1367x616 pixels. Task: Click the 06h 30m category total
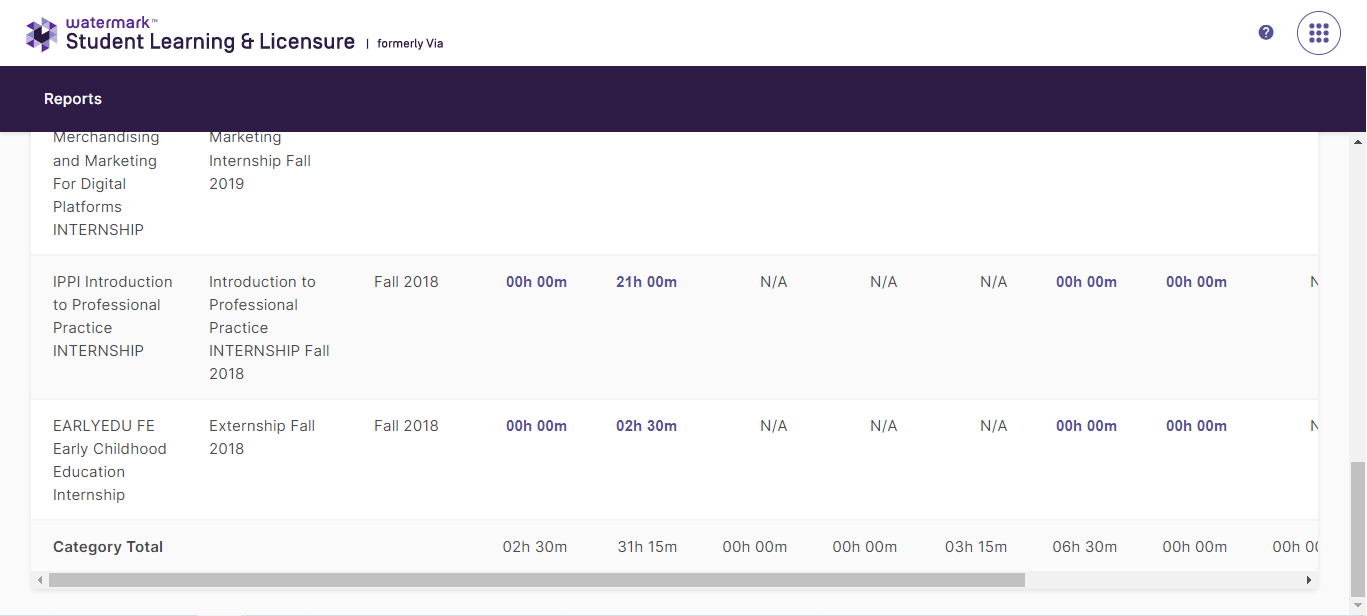tap(1084, 547)
